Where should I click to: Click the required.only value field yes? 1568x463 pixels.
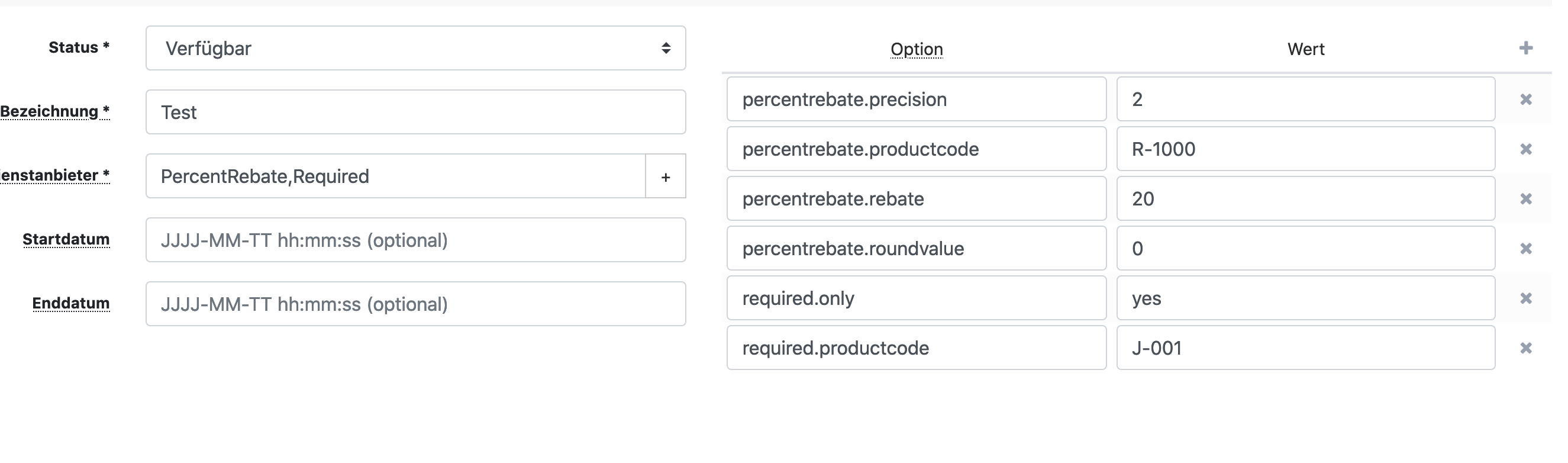click(x=1306, y=298)
